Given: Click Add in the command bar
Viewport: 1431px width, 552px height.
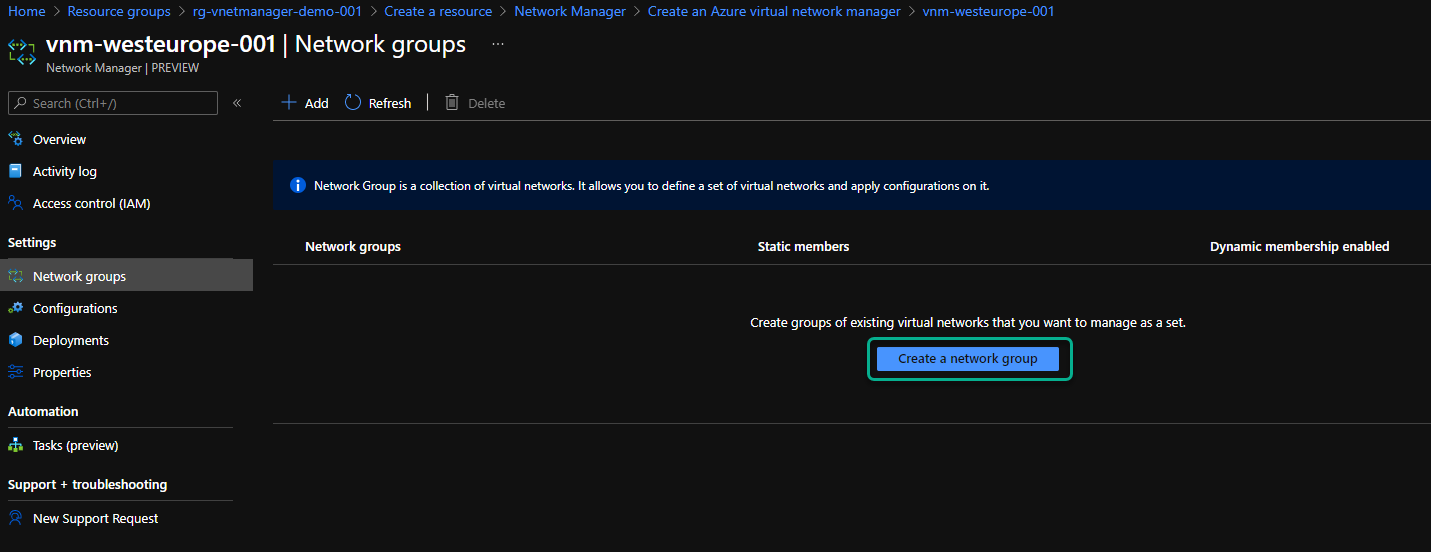Looking at the screenshot, I should point(305,103).
